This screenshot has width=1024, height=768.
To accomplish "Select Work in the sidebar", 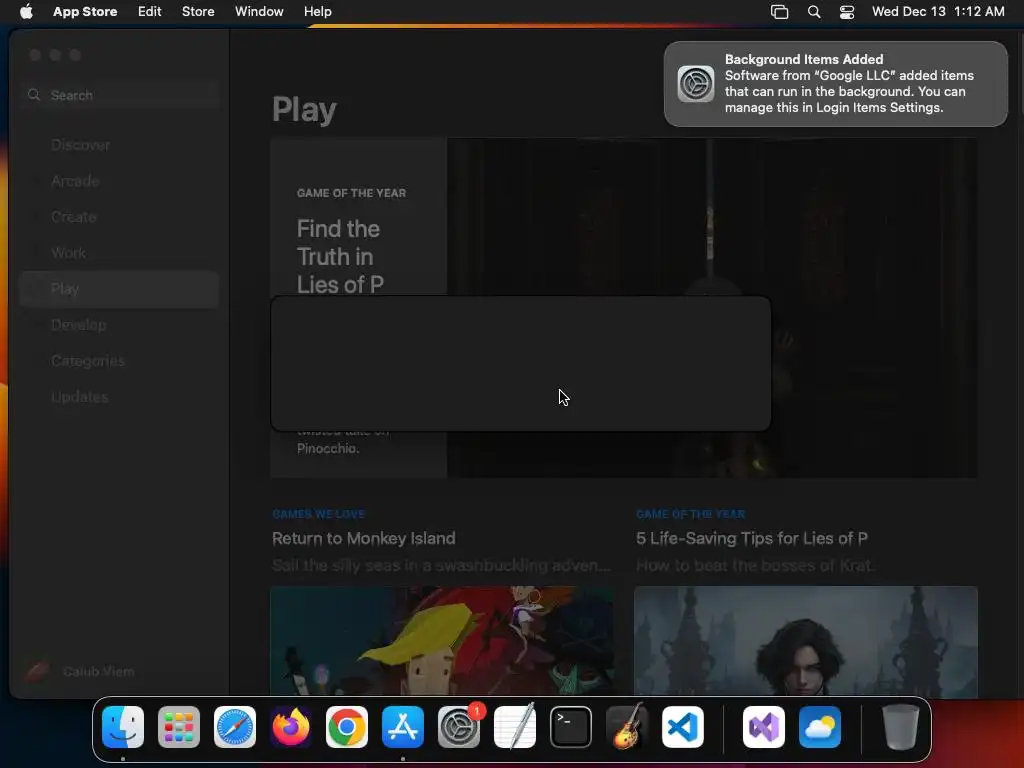I will pos(119,253).
